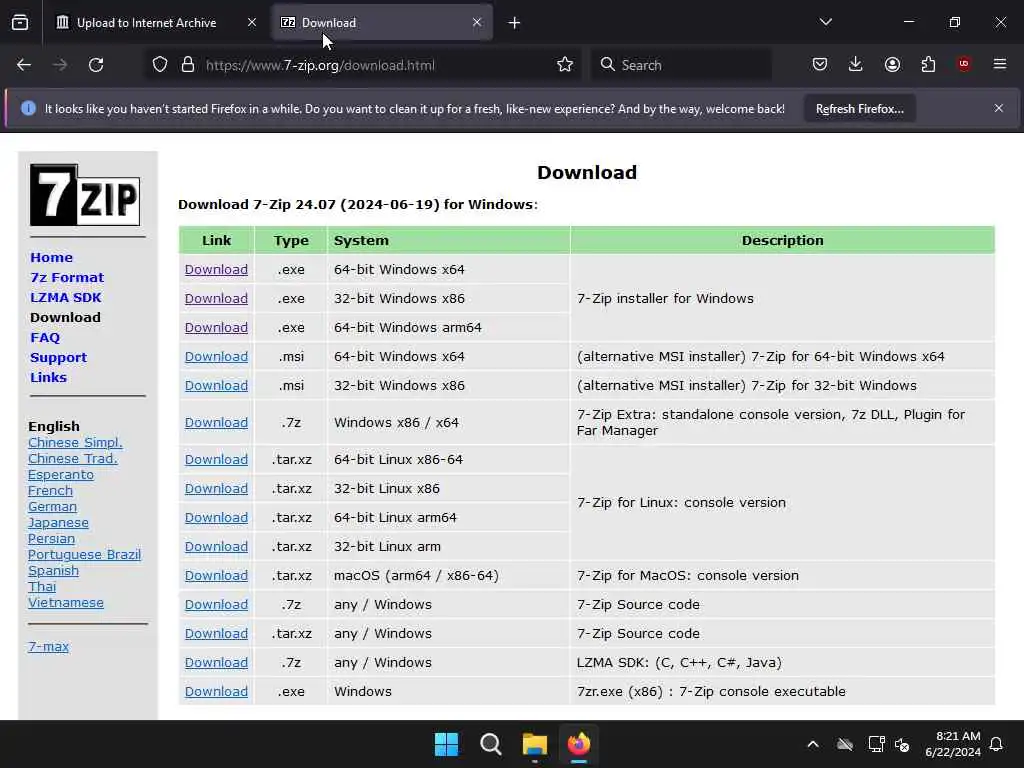Click Firefox icon in taskbar
The height and width of the screenshot is (768, 1024).
[x=579, y=744]
